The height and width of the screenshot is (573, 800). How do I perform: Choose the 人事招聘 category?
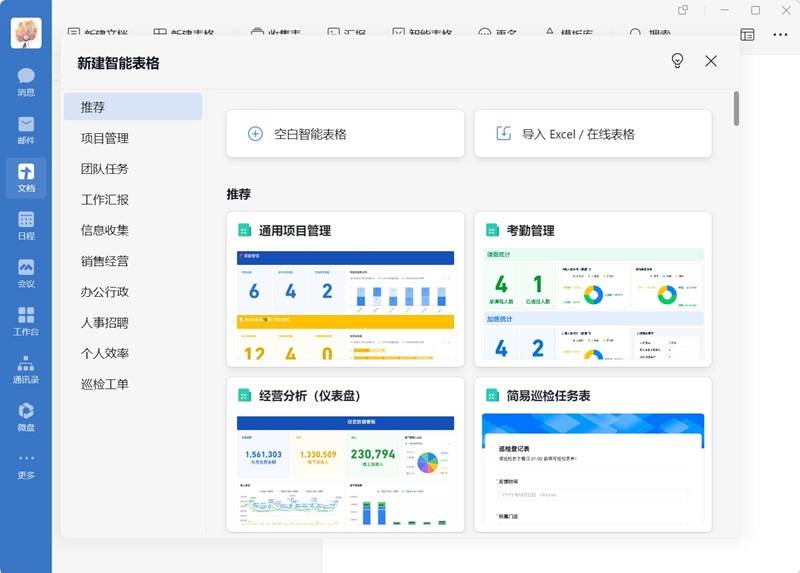[105, 323]
